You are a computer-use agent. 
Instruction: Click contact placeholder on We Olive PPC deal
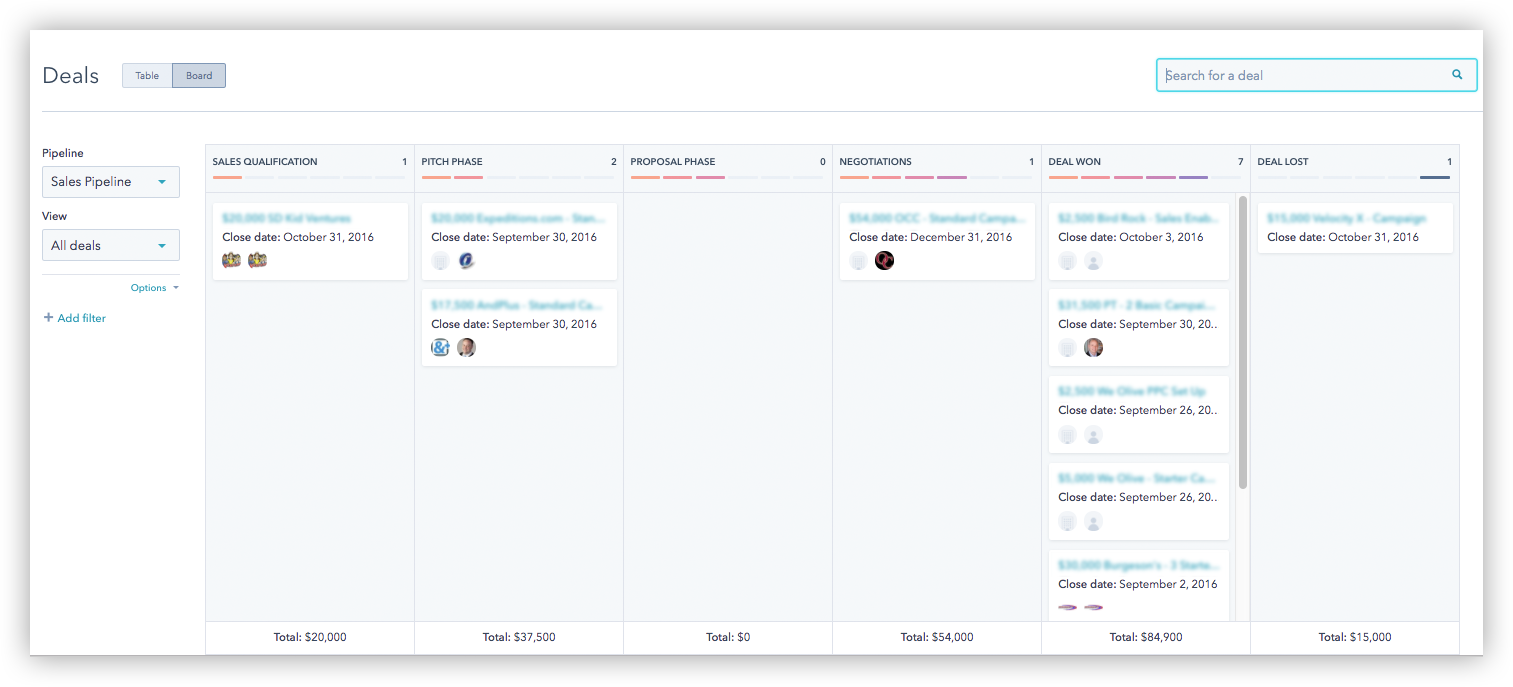pos(1093,435)
